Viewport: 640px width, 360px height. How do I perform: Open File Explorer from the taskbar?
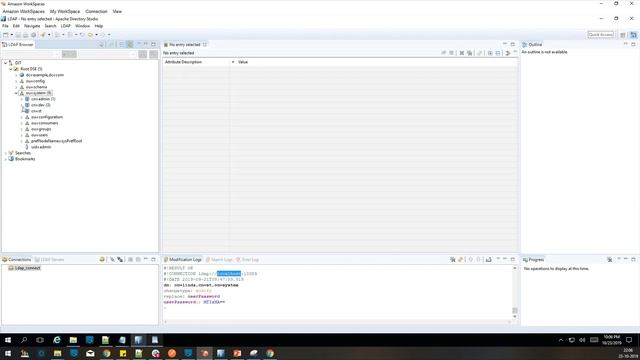click(x=73, y=340)
